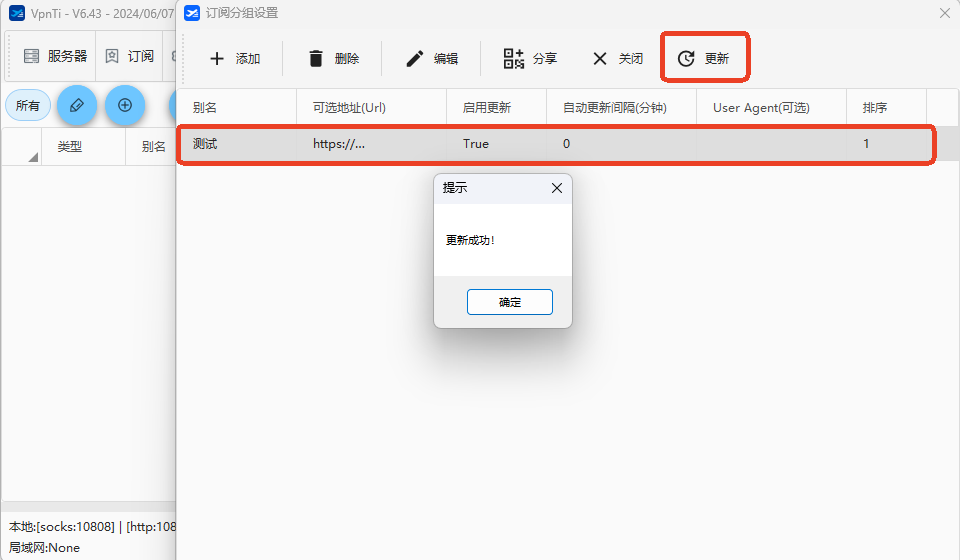Click the 更新成功! message text
Screen dimensions: 960x560
click(470, 240)
